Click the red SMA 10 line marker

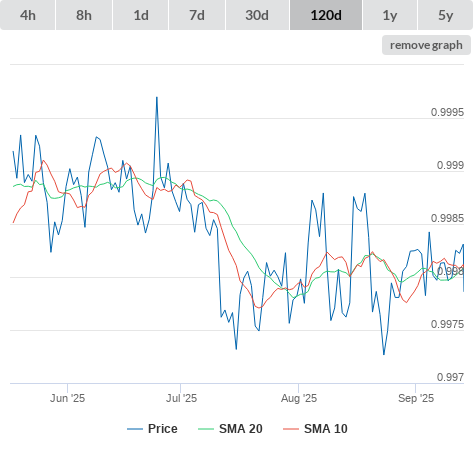[x=291, y=429]
